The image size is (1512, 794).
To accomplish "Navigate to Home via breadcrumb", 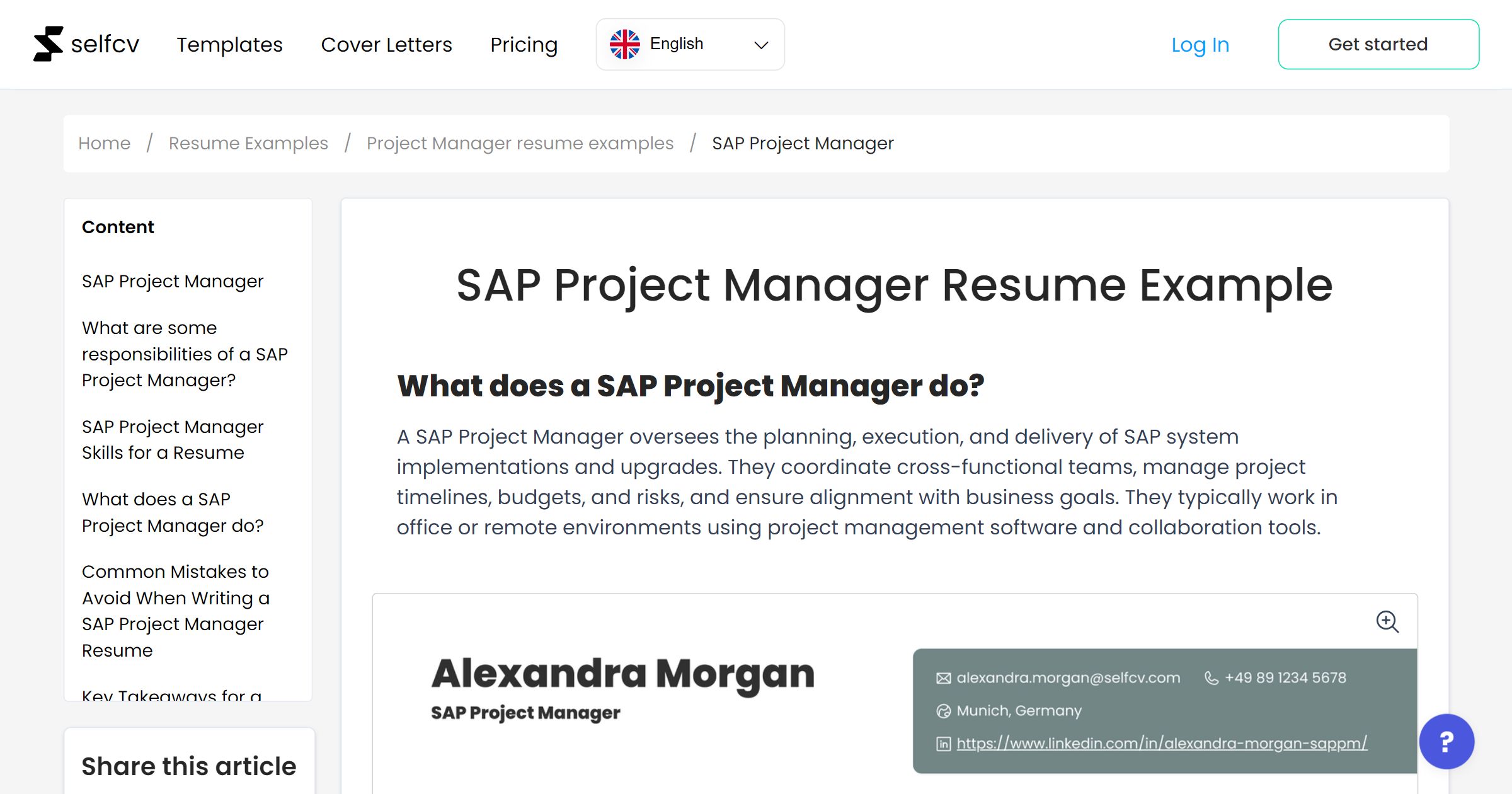I will (104, 143).
